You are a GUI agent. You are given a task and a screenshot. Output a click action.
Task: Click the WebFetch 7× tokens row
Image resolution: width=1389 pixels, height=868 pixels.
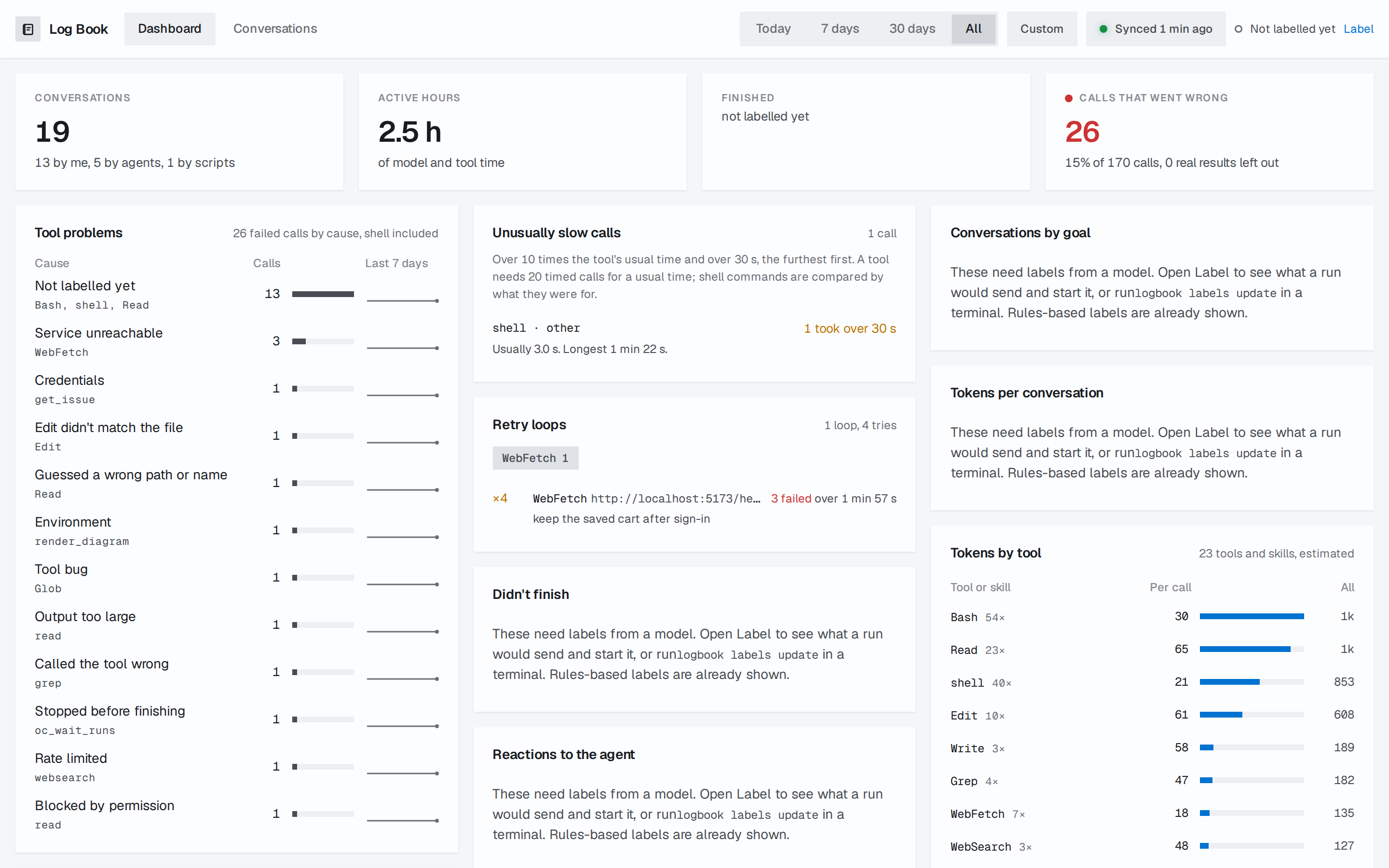coord(1152,813)
